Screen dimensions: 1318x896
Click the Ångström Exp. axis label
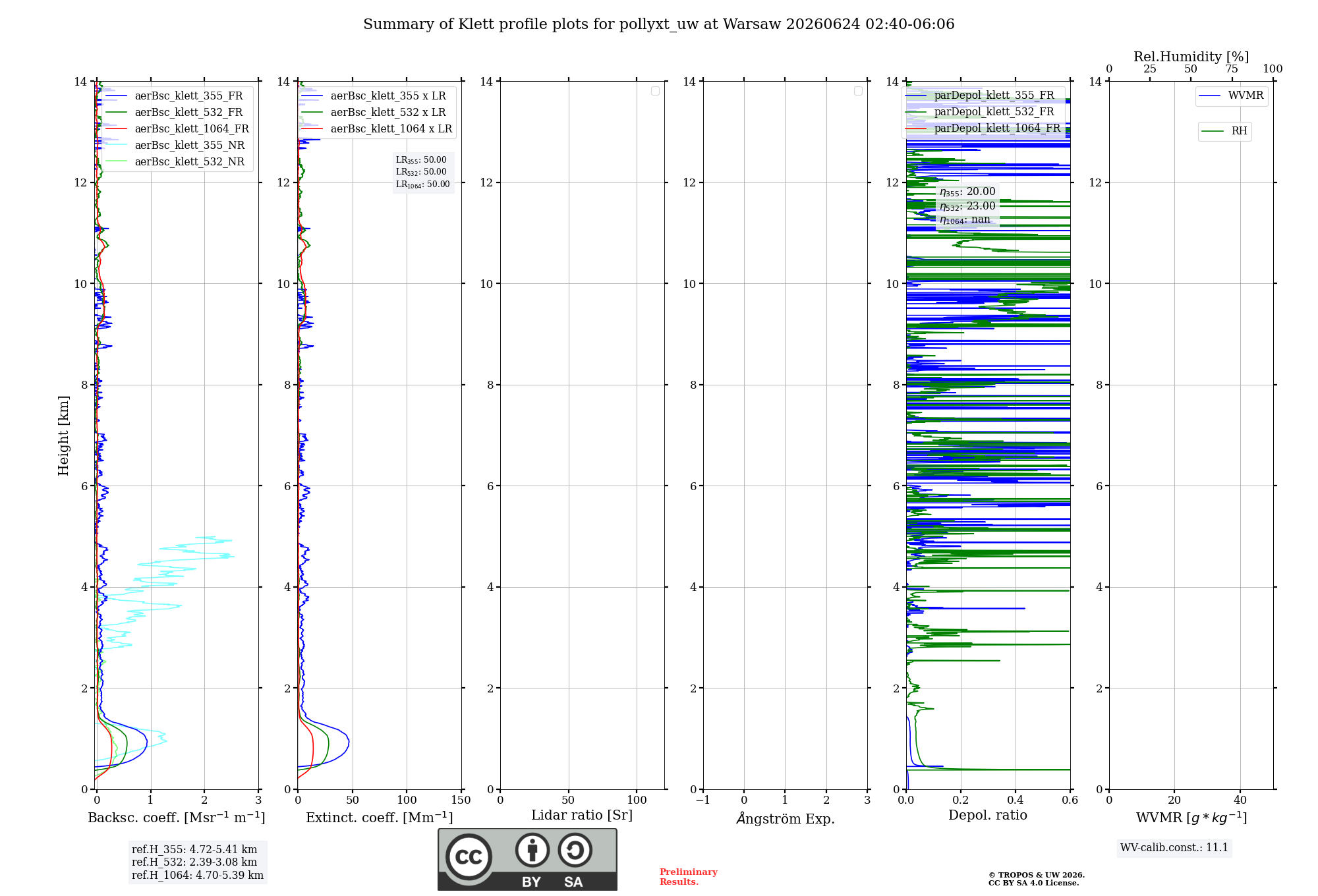pyautogui.click(x=786, y=818)
